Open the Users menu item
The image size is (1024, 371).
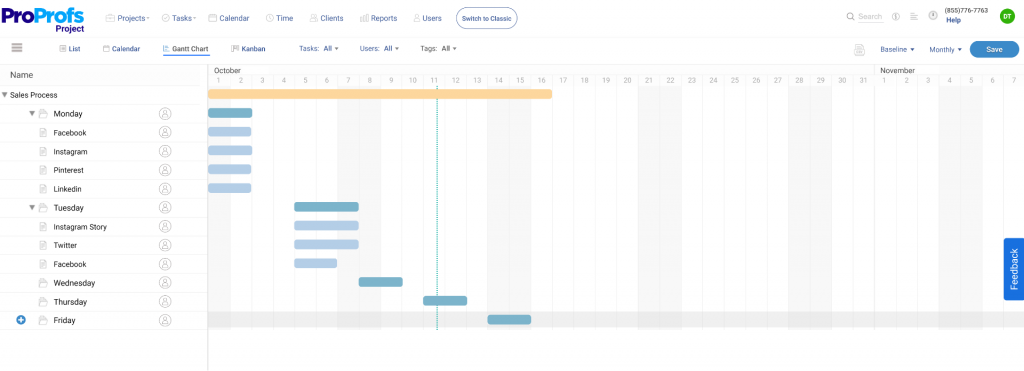(x=427, y=18)
